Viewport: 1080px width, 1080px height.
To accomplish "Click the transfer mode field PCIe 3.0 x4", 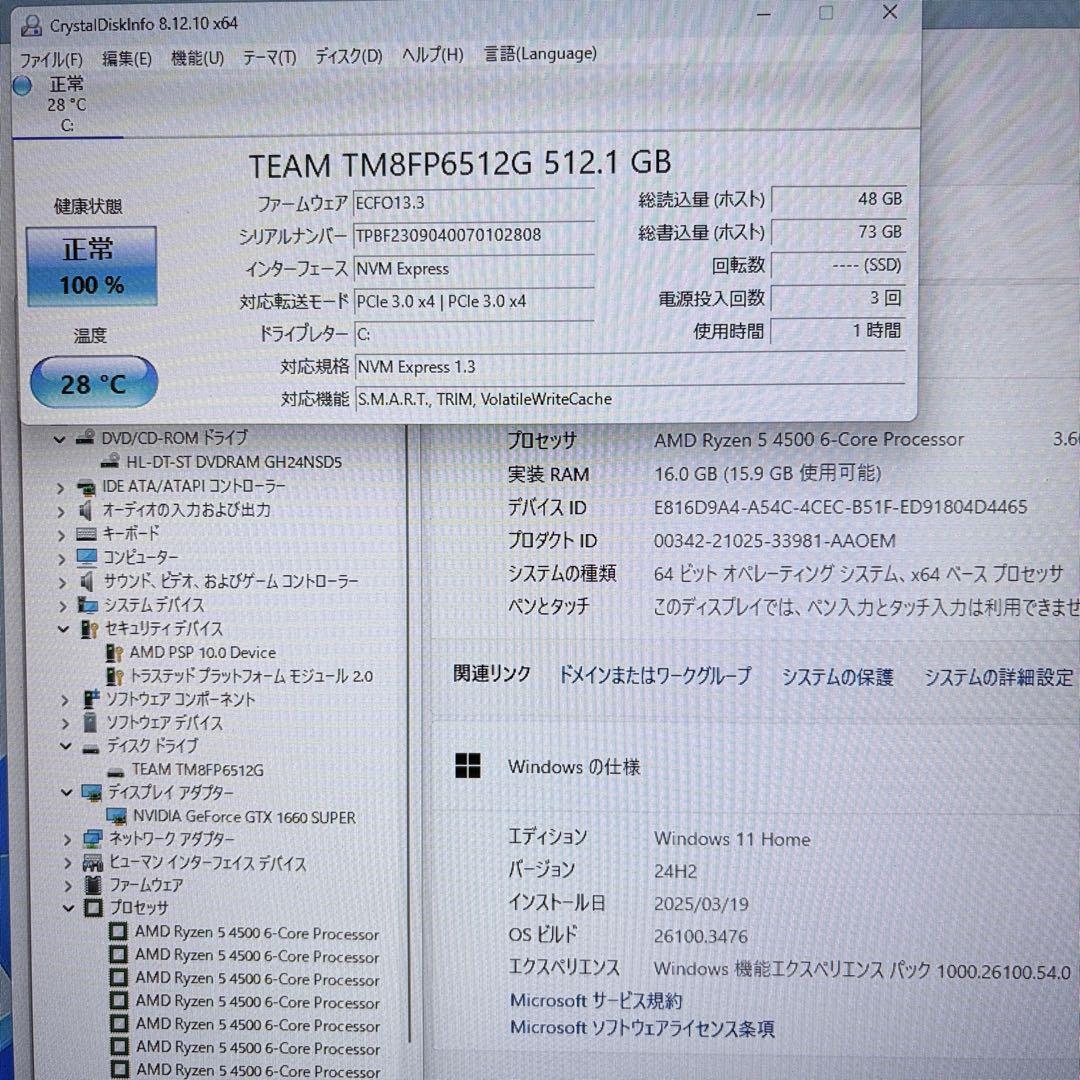I will coord(473,302).
